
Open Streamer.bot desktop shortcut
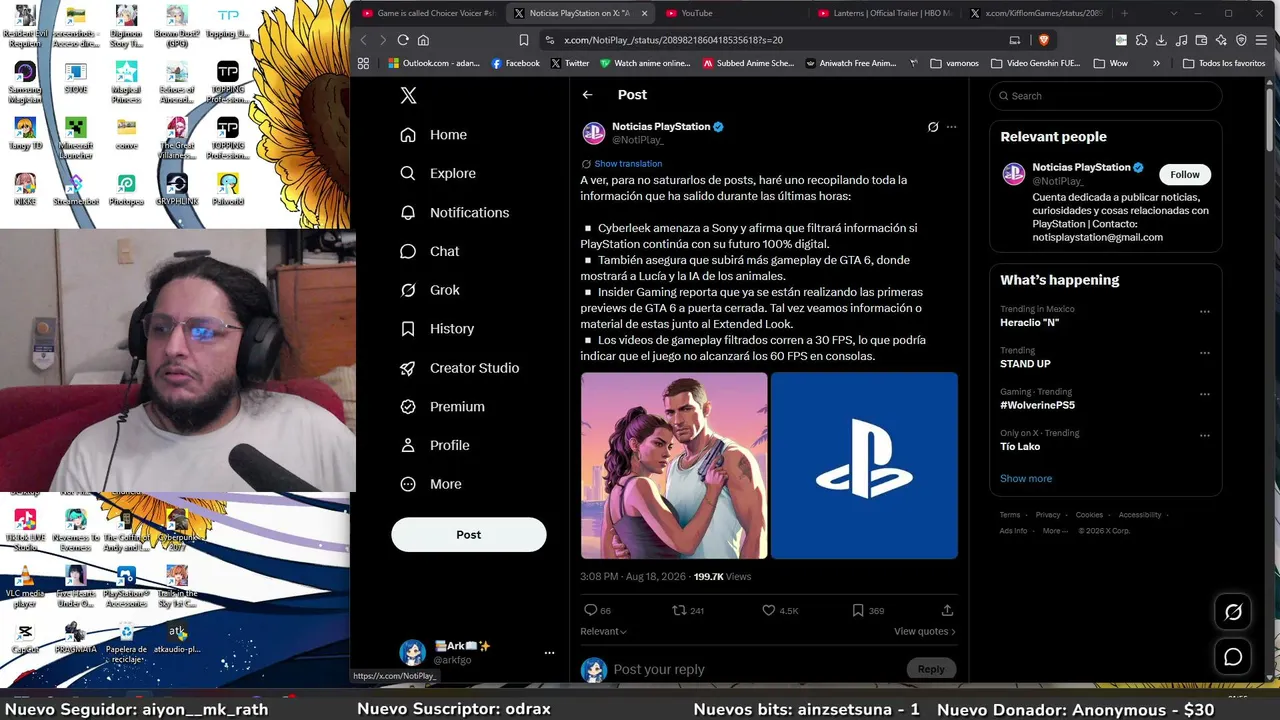[75, 190]
